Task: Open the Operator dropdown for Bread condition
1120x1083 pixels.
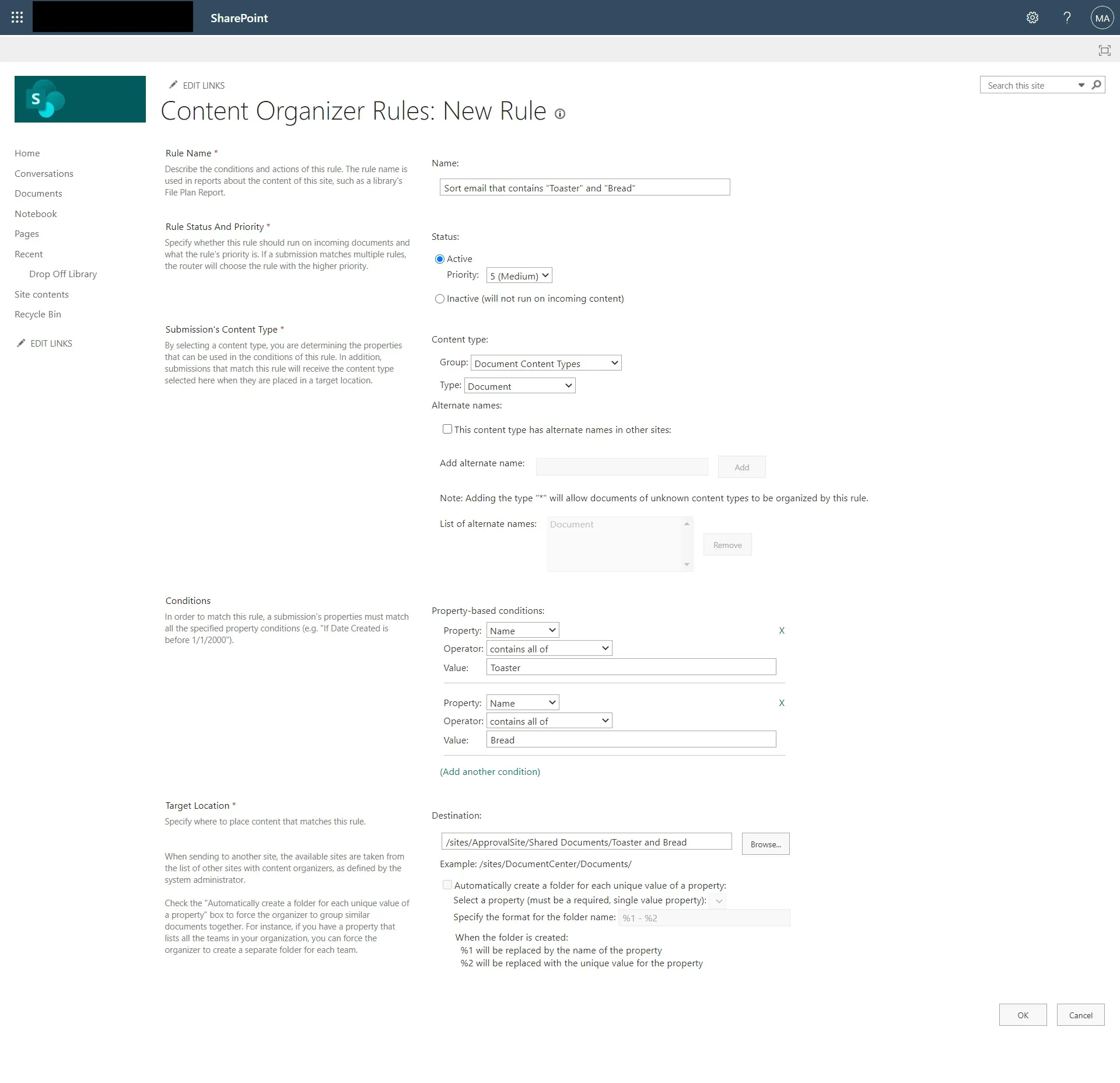Action: point(549,721)
